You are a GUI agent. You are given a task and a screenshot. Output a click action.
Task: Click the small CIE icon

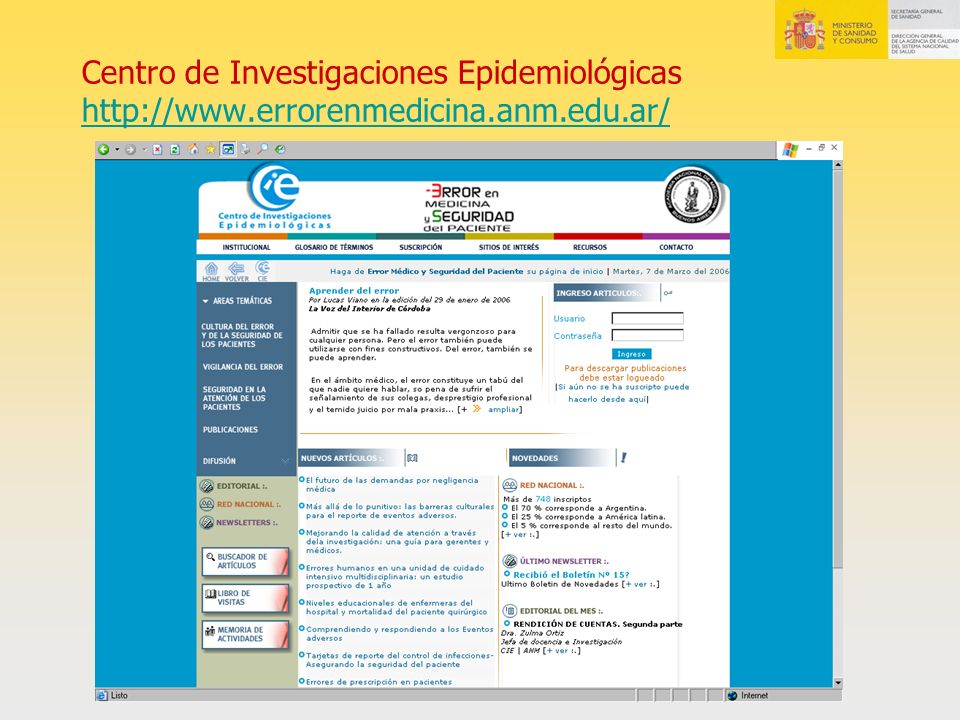pyautogui.click(x=263, y=271)
